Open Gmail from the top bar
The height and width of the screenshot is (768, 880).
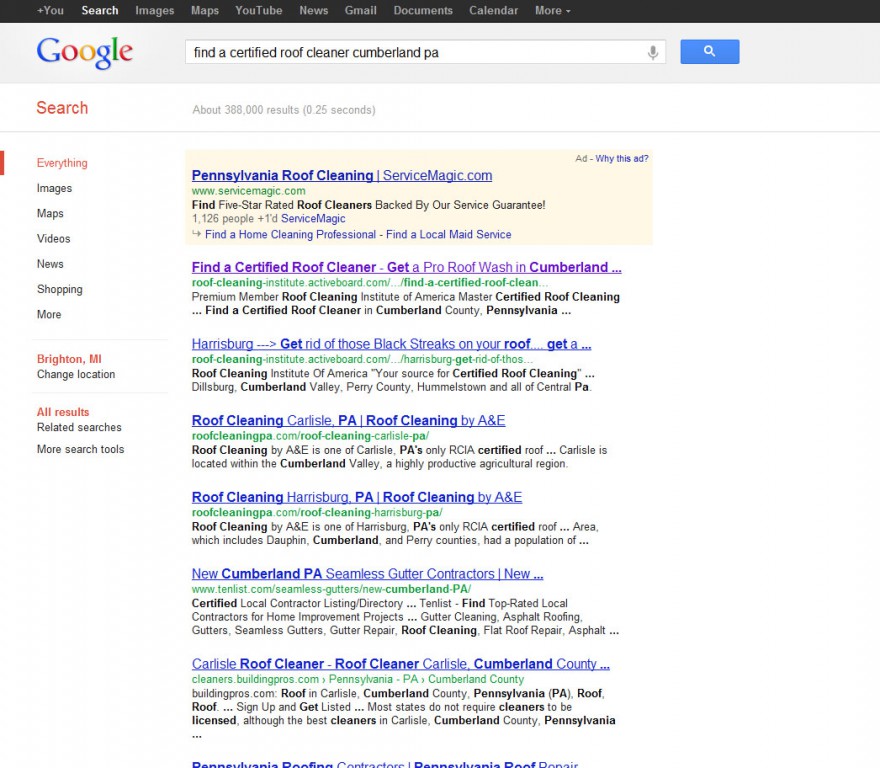(x=360, y=10)
